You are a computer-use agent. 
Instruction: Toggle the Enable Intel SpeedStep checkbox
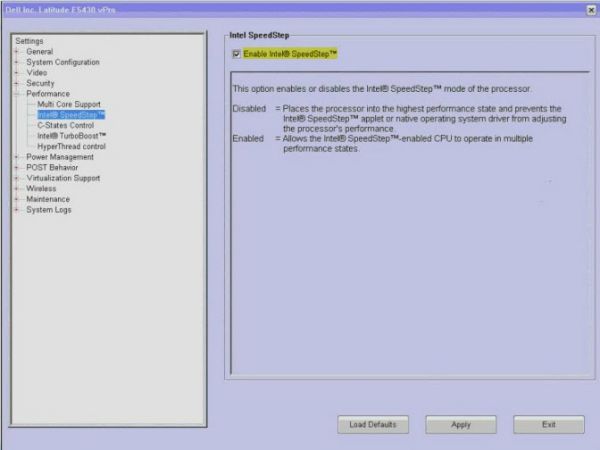click(236, 54)
